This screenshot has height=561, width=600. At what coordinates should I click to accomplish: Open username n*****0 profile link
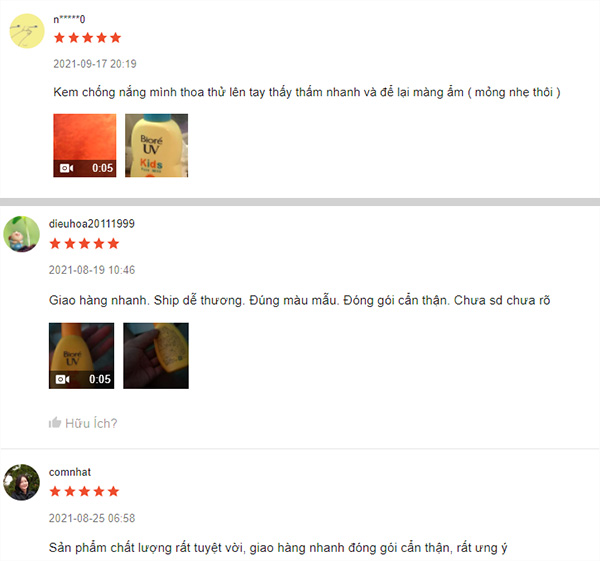69,19
